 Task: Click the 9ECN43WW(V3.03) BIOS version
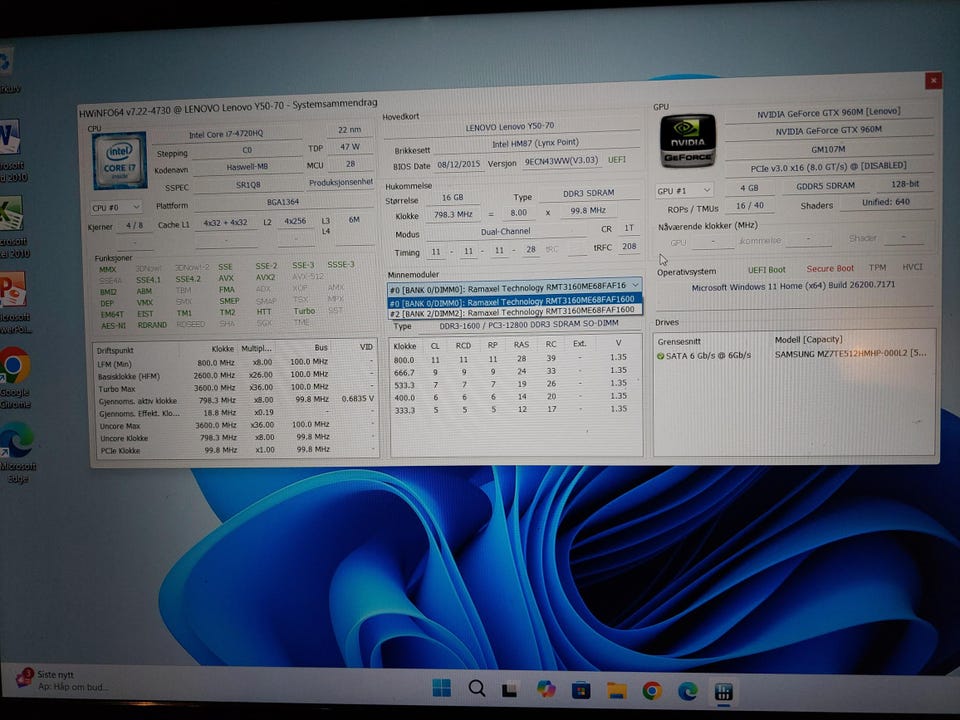tap(561, 161)
